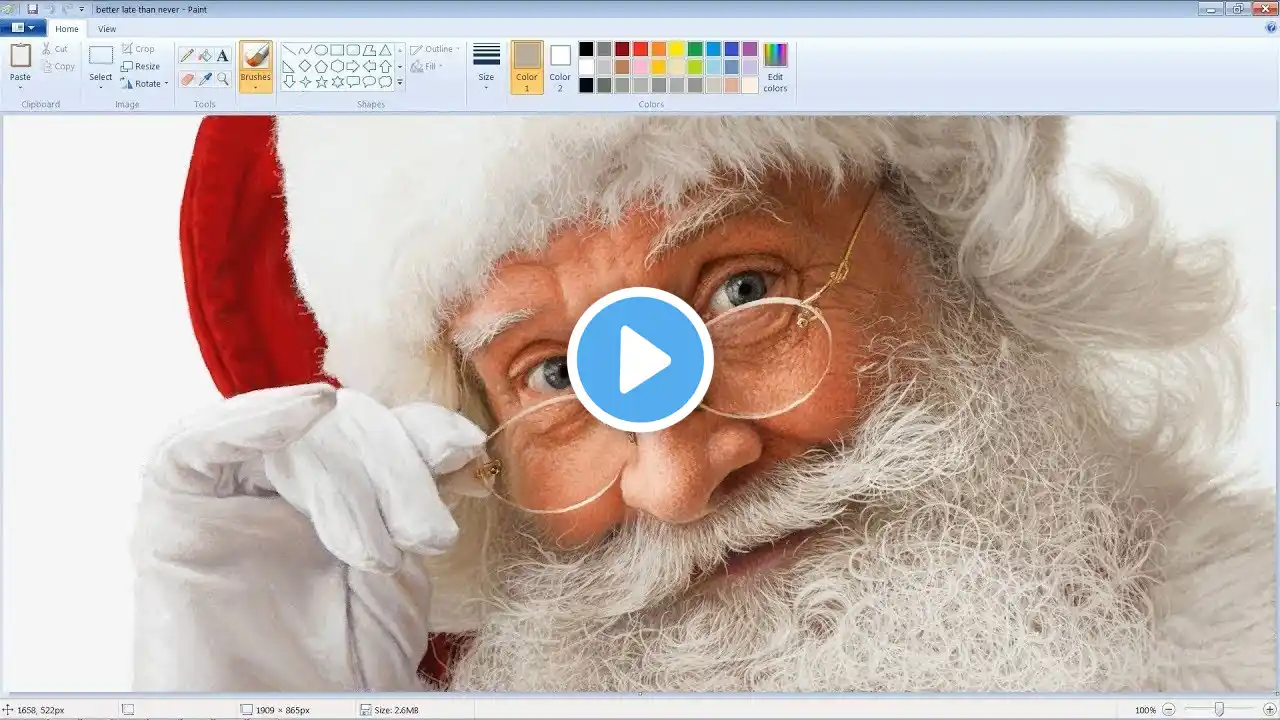
Task: Pick the Four-point star shape
Action: tap(305, 82)
